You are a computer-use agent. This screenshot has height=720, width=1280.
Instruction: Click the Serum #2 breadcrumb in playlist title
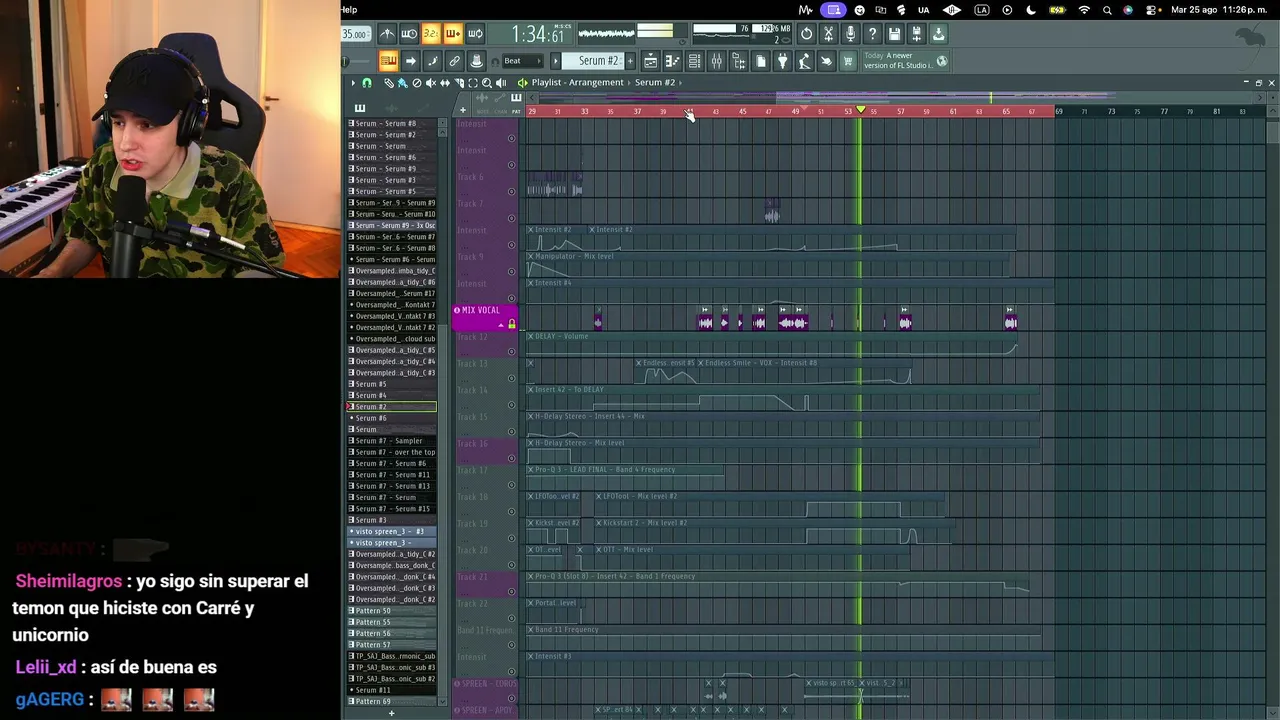click(655, 83)
